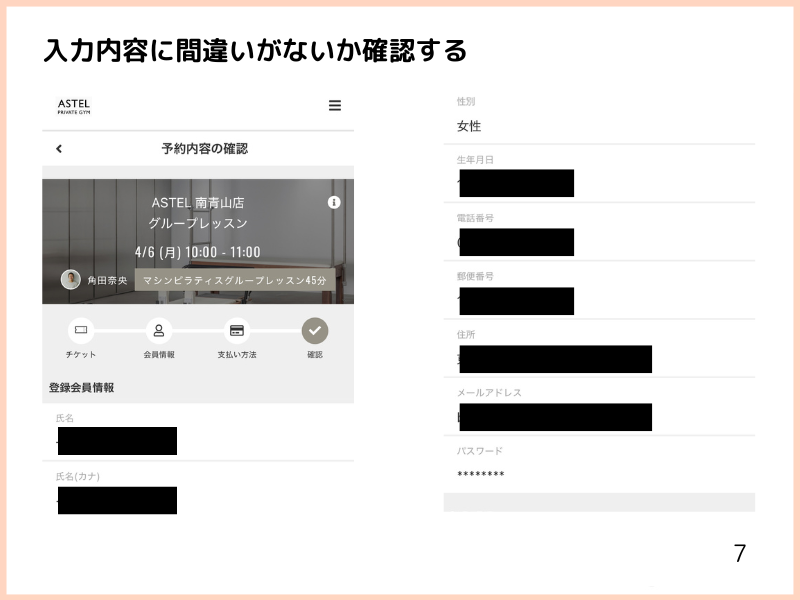Click the 確認 checkmark step icon

[x=315, y=330]
